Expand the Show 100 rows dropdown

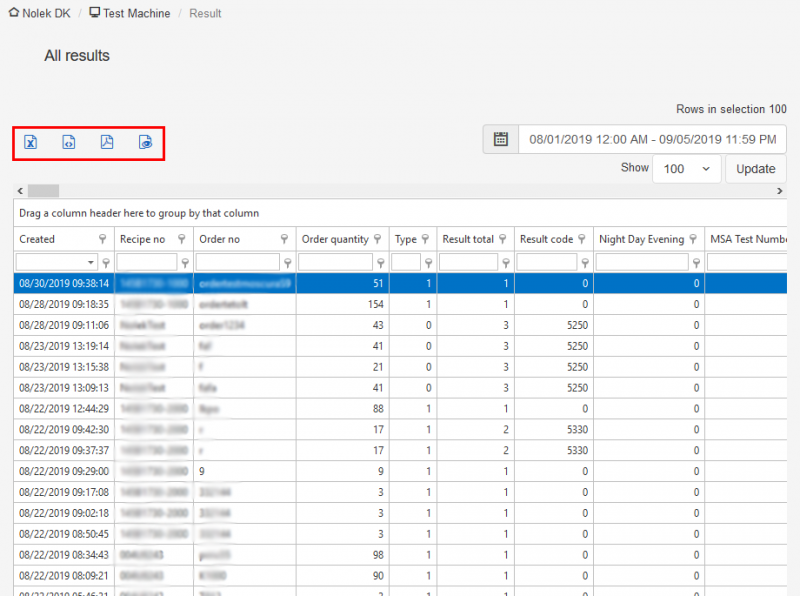point(687,169)
